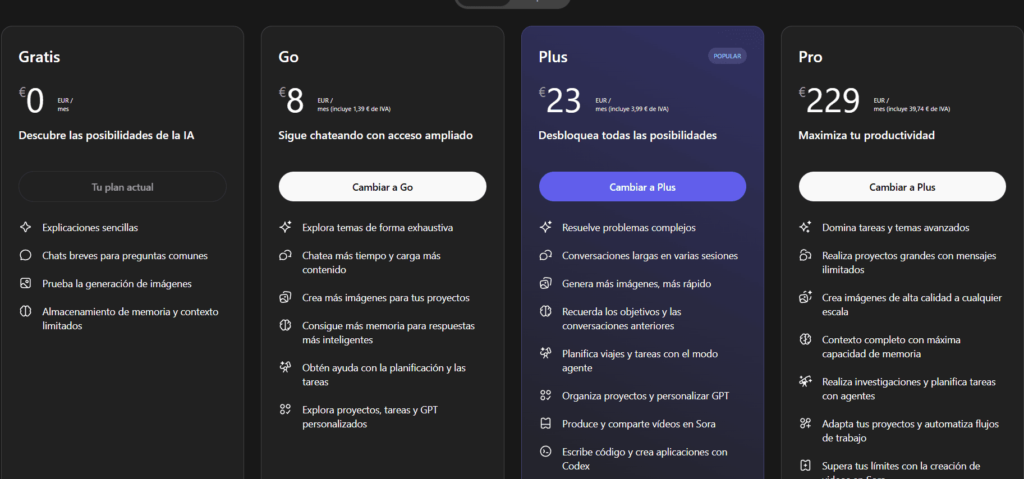Click the video icon beside "Produce y comparte vídeos en Sora"

click(545, 424)
